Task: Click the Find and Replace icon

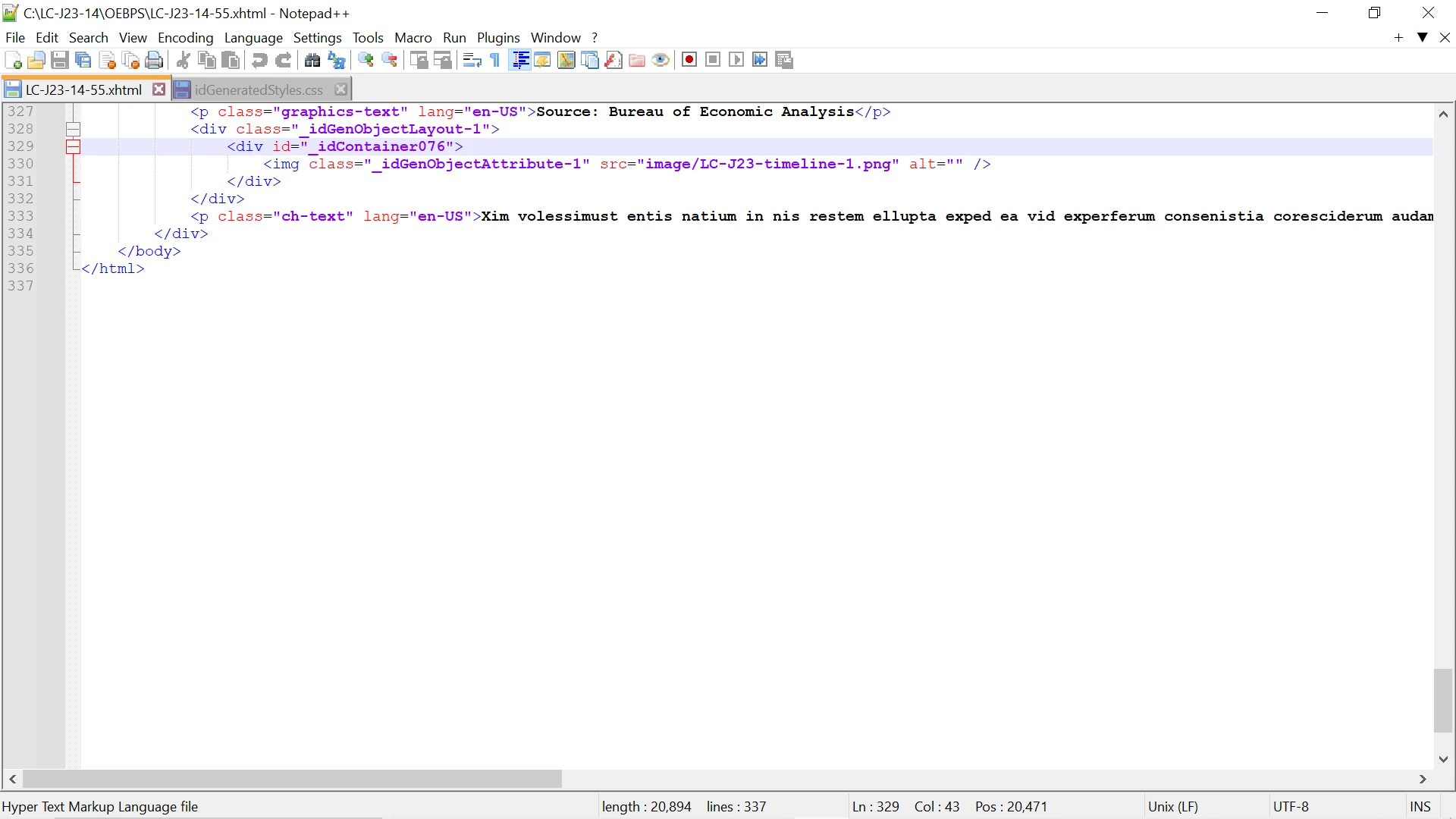Action: tap(337, 60)
